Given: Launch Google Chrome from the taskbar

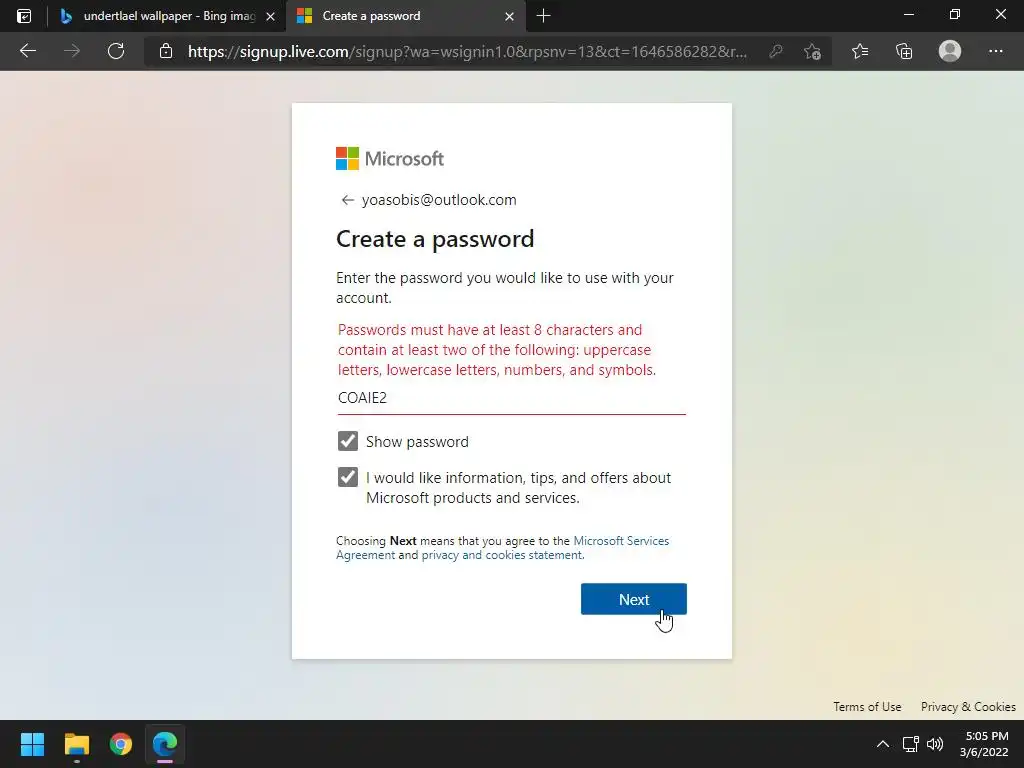Looking at the screenshot, I should (121, 744).
